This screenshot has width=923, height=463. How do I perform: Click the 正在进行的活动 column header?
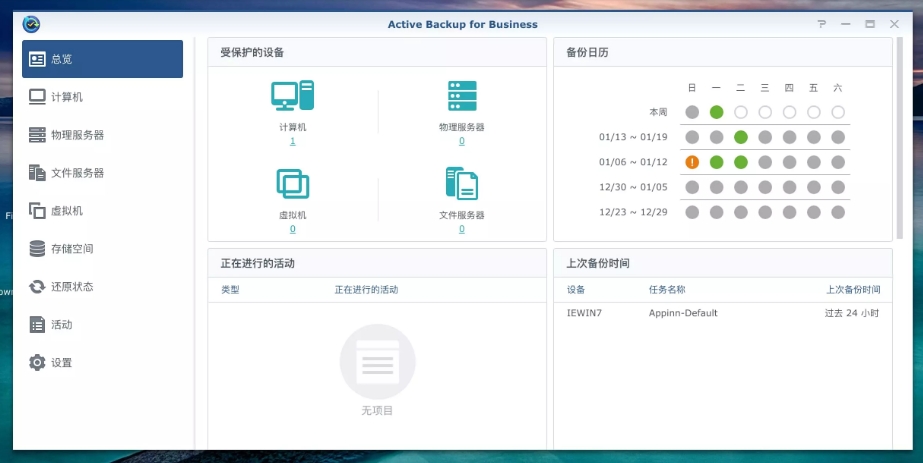pos(366,289)
